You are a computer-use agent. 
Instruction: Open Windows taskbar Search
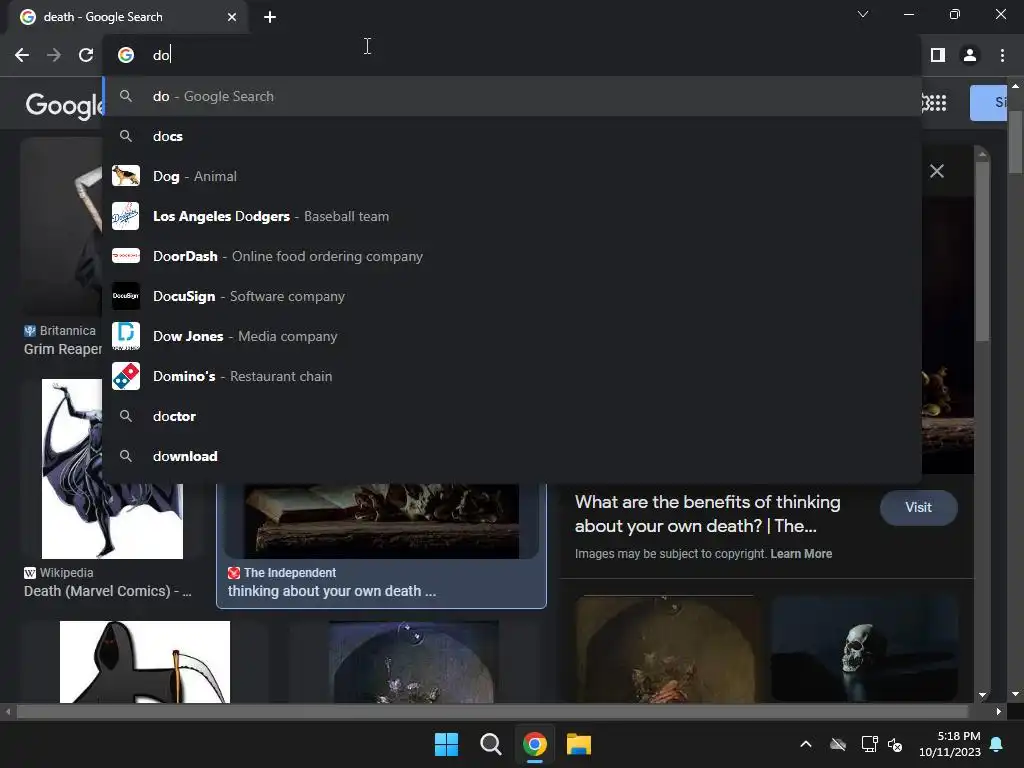click(x=490, y=744)
